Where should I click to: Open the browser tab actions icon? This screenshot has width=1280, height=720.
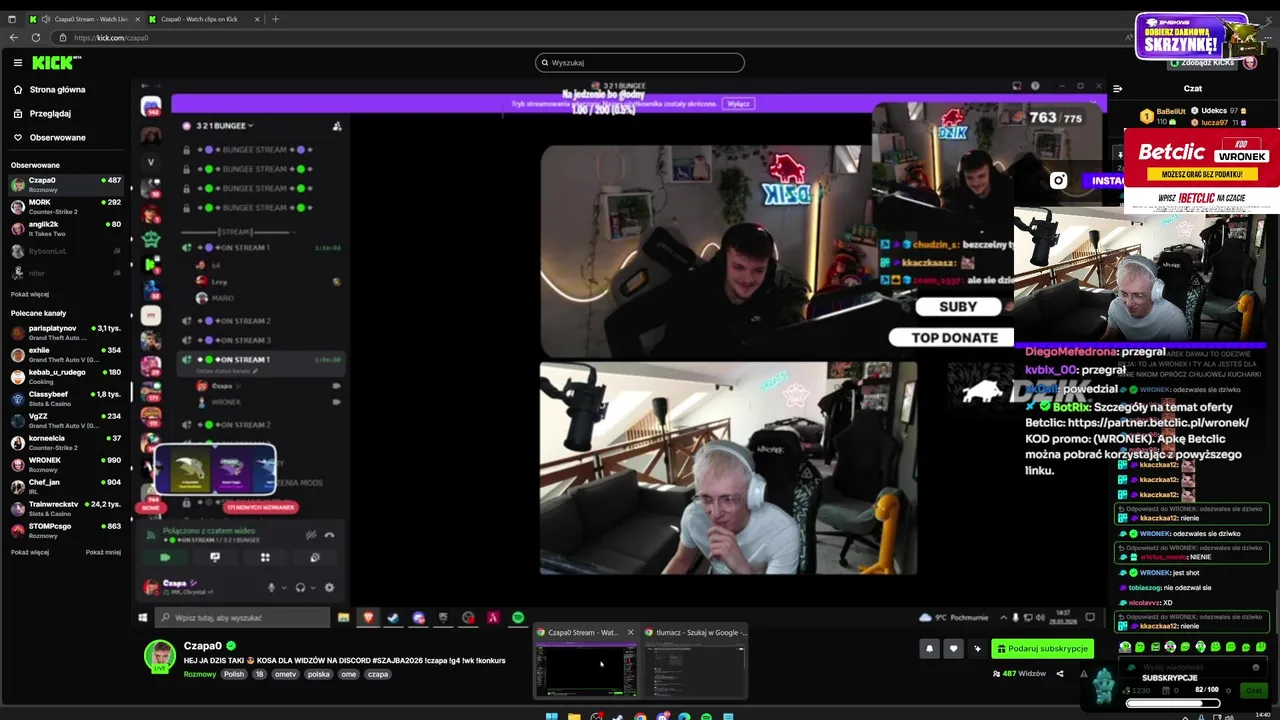click(x=11, y=19)
